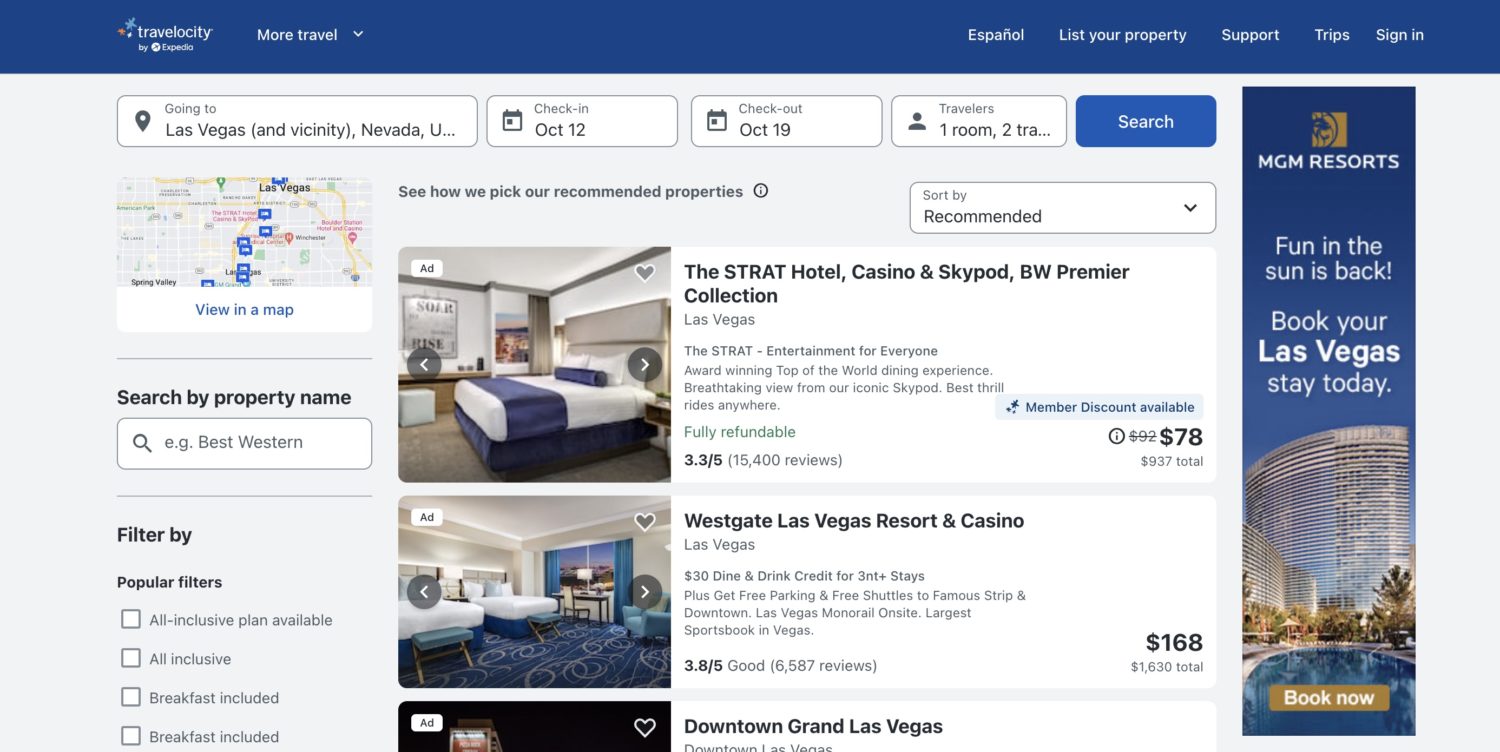Click the Search button
This screenshot has height=752, width=1500.
click(1145, 120)
